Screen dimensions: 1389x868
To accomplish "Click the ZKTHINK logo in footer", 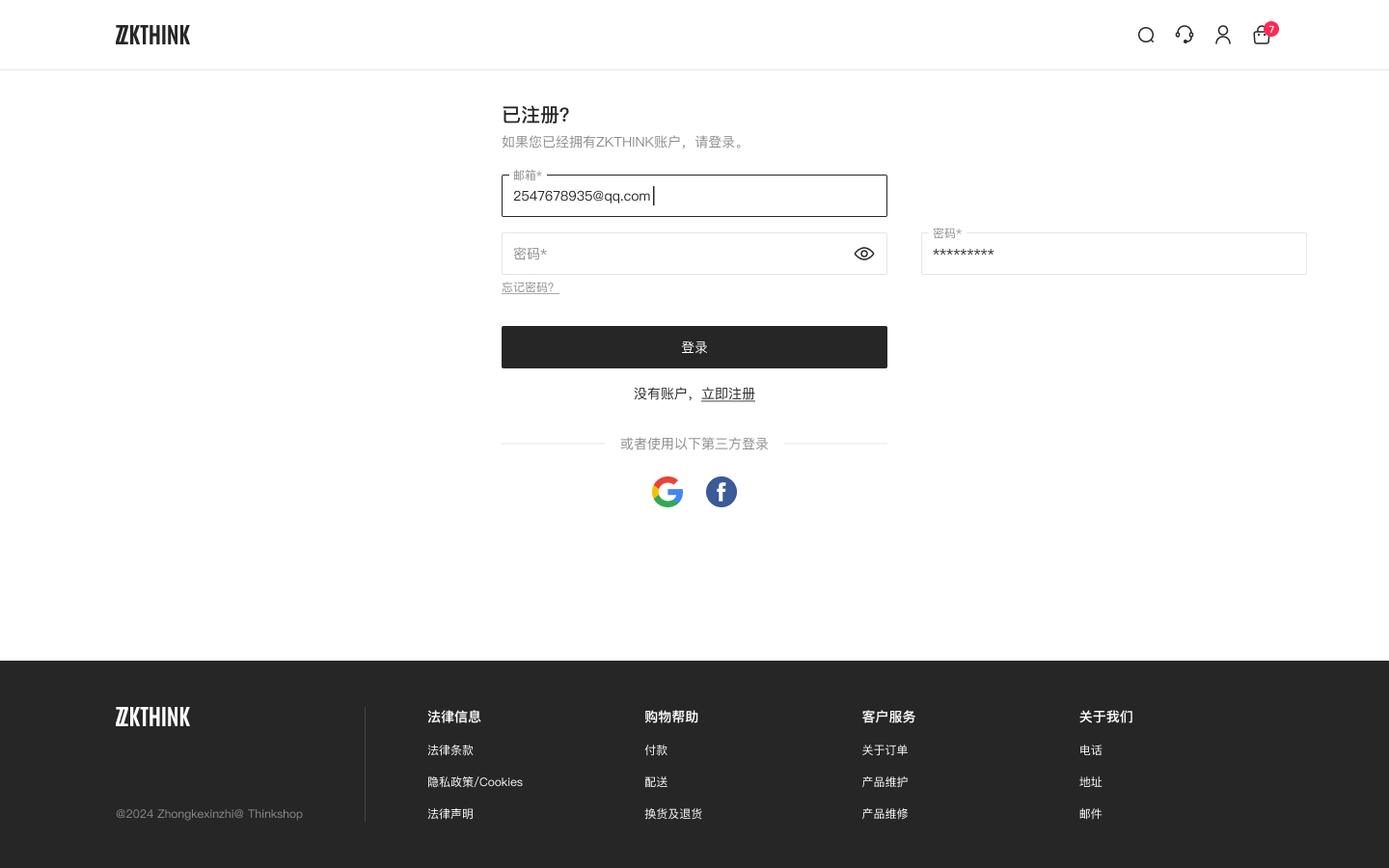I will pos(152,717).
